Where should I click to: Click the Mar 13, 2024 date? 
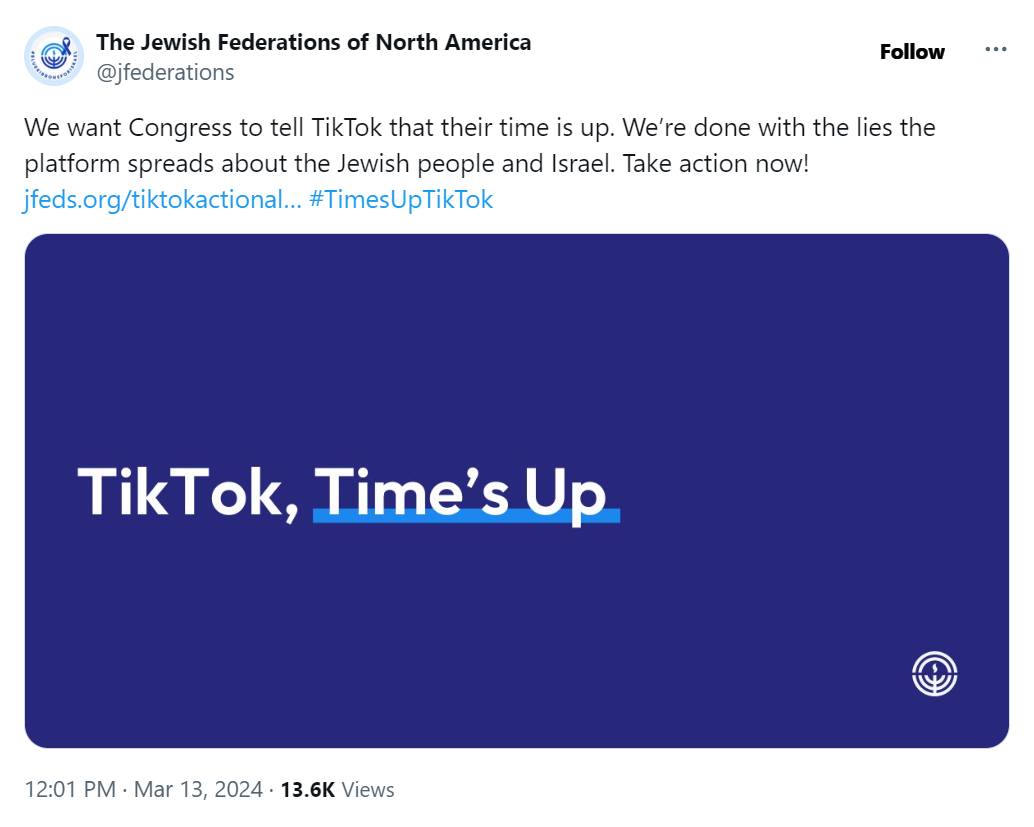[x=198, y=789]
